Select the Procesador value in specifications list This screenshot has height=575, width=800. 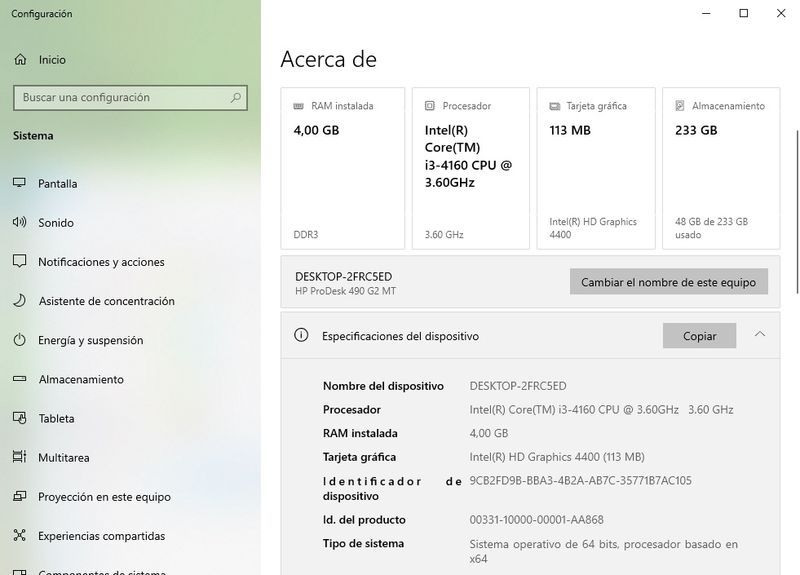602,410
